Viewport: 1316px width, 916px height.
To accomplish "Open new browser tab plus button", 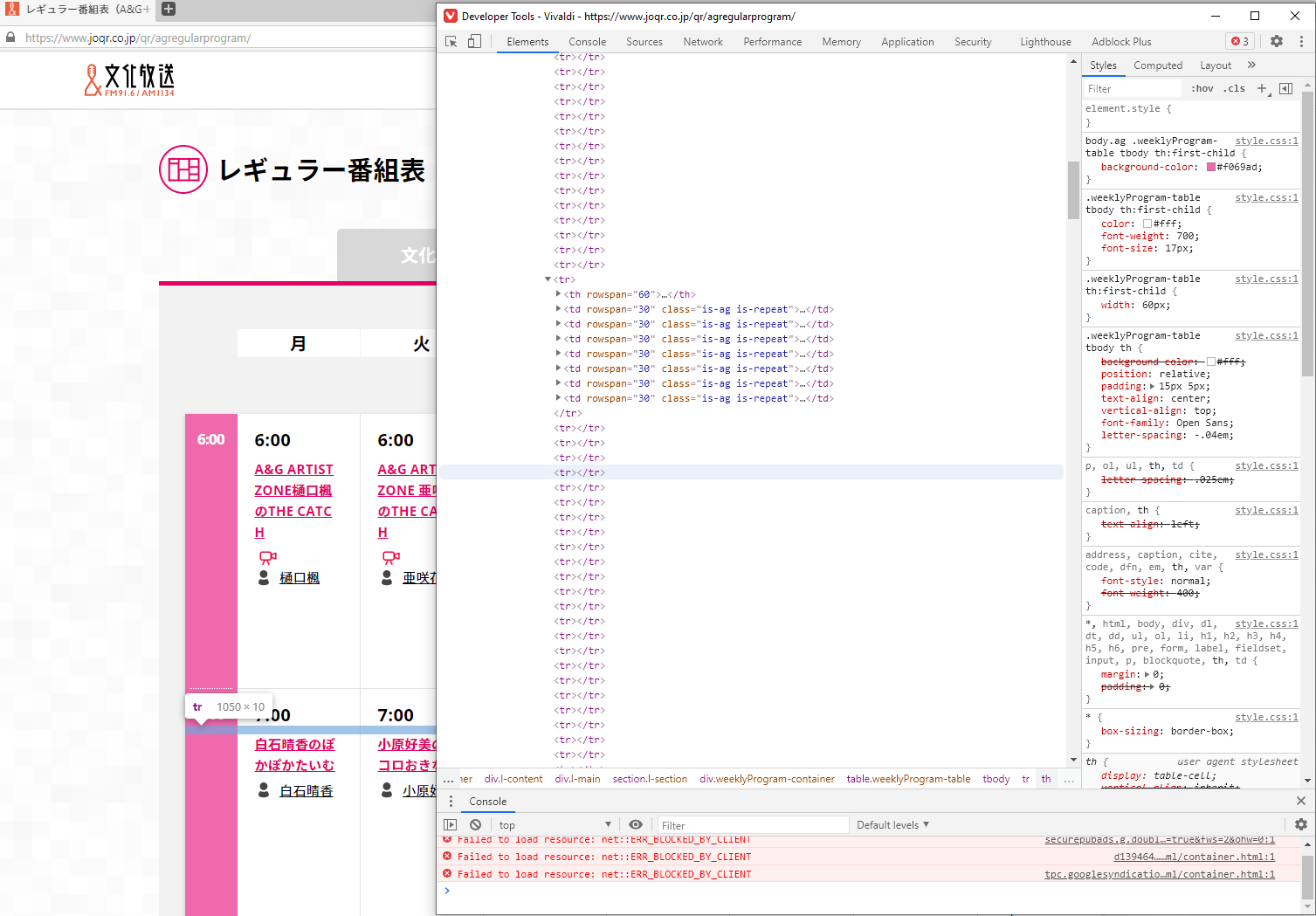I will point(169,9).
